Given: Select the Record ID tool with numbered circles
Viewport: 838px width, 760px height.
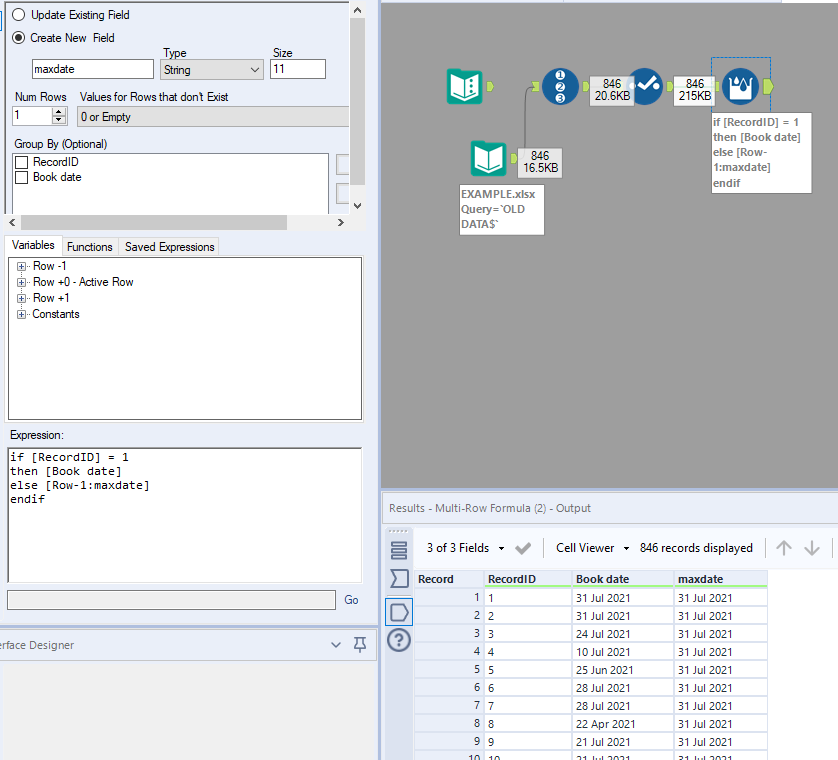Looking at the screenshot, I should tap(560, 87).
